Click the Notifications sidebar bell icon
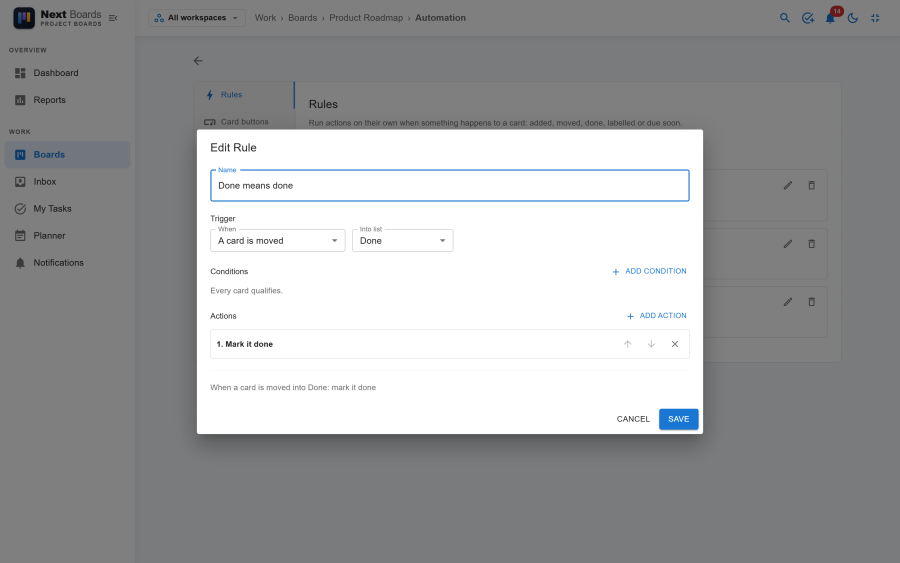Image resolution: width=900 pixels, height=563 pixels. pyautogui.click(x=20, y=263)
